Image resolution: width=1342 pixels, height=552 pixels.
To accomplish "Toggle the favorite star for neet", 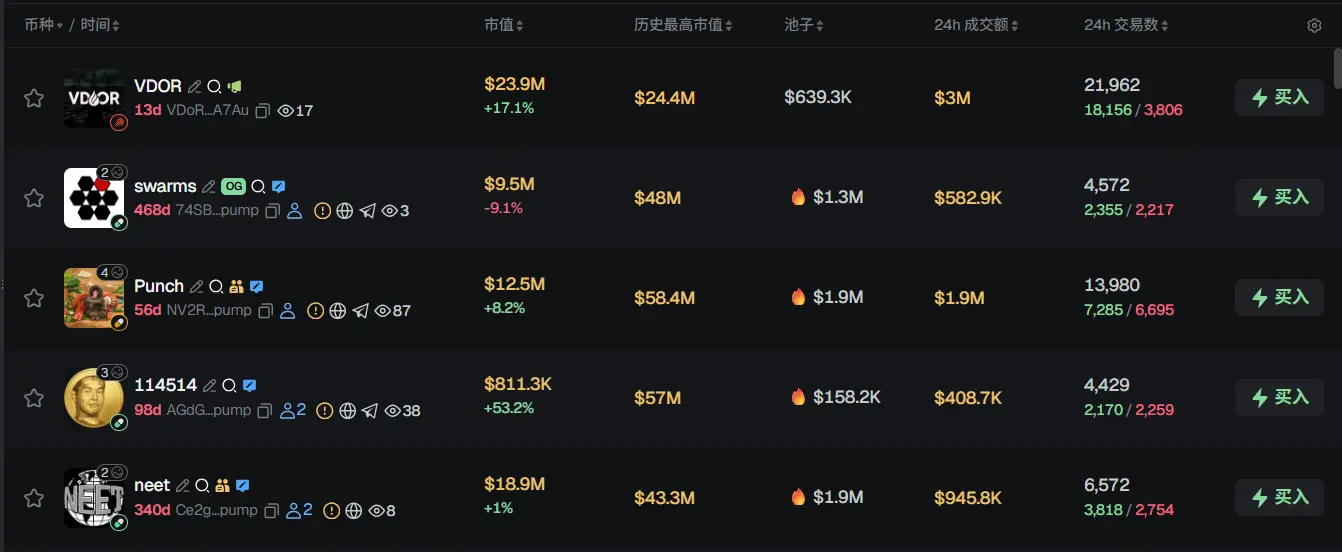I will pos(34,498).
